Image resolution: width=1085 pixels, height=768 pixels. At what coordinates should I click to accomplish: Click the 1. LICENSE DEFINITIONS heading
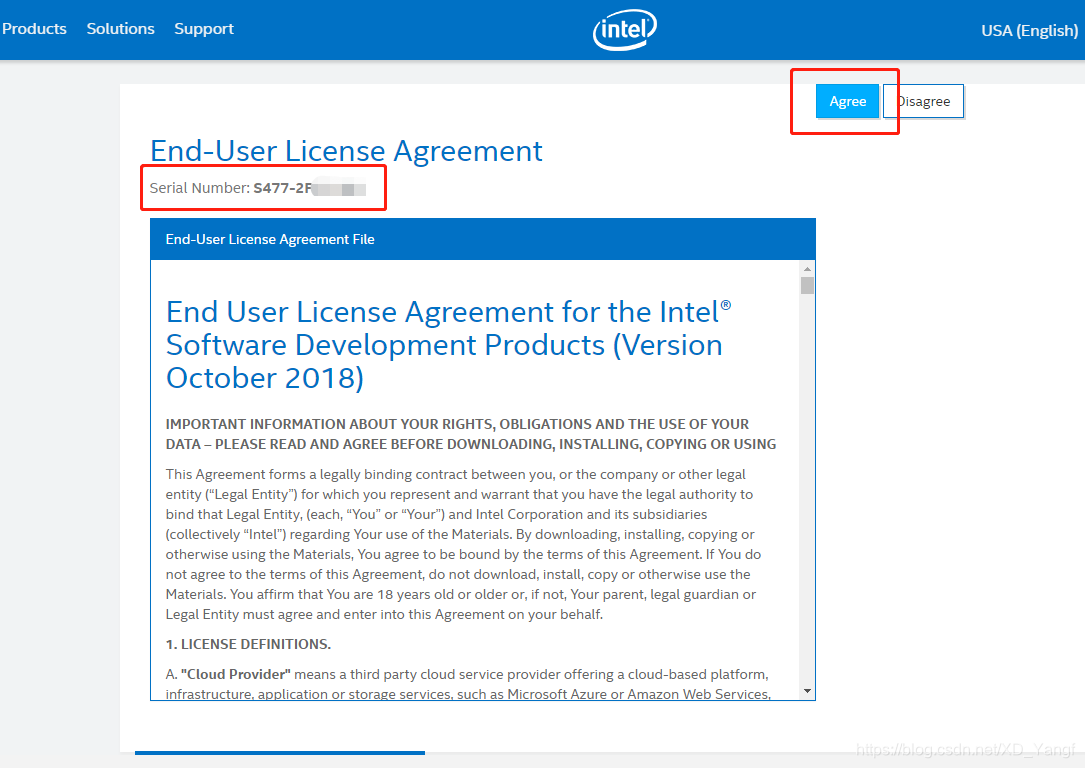point(248,644)
